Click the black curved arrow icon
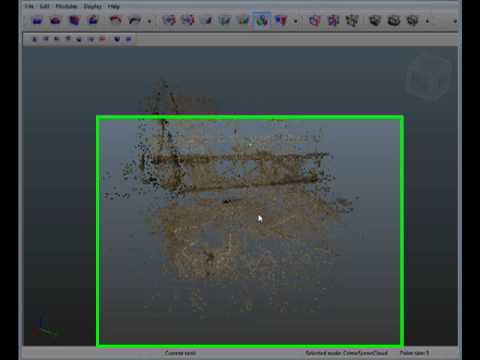 pyautogui.click(x=135, y=21)
